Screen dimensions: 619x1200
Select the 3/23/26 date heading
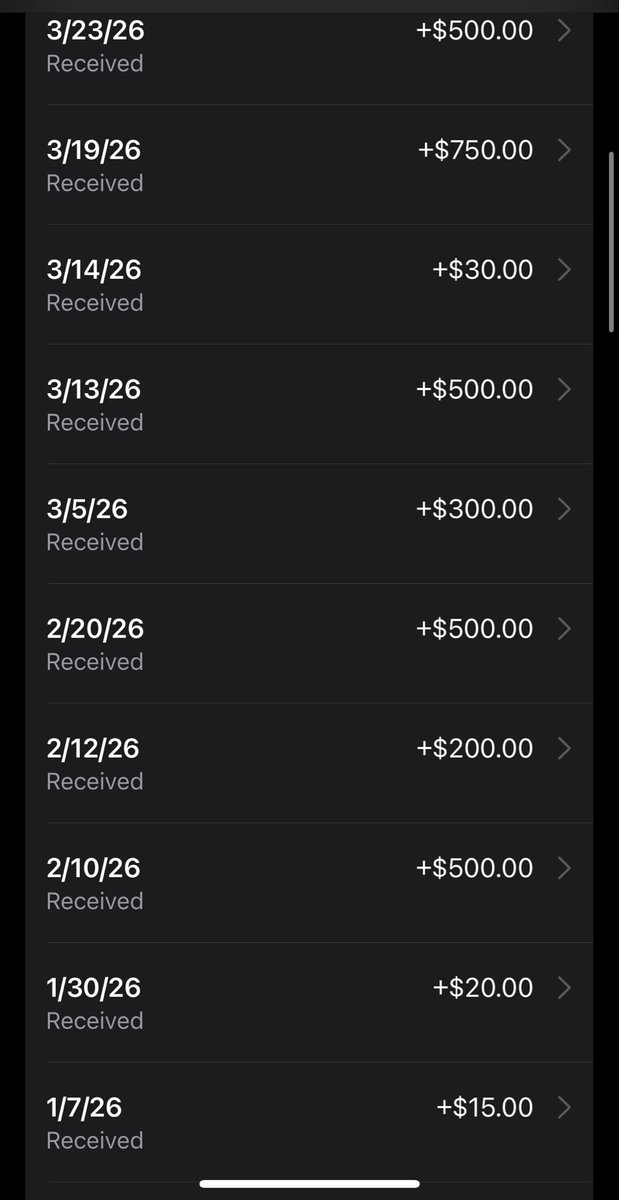pos(95,31)
